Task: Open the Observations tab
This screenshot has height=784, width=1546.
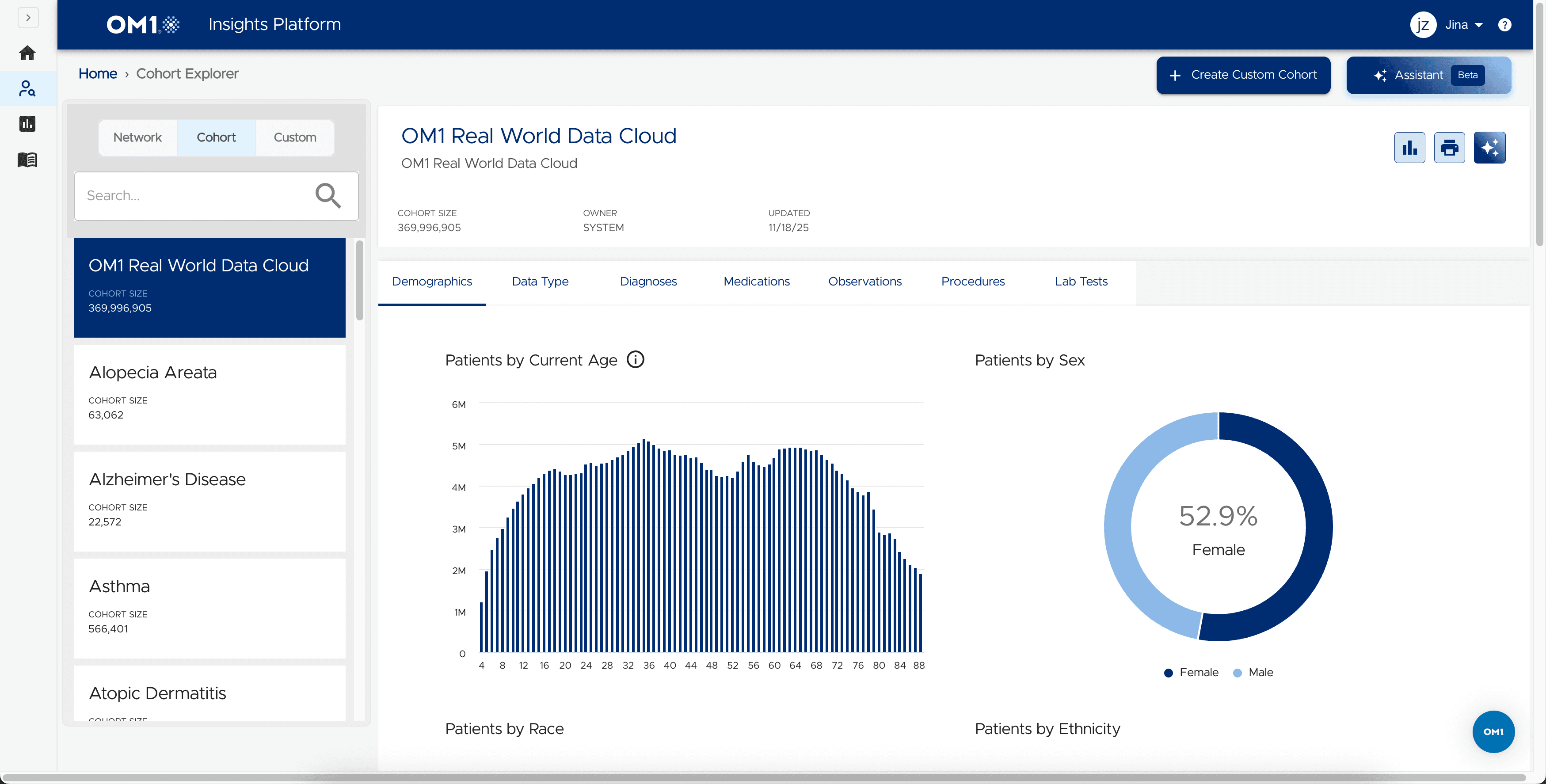Action: pos(865,282)
